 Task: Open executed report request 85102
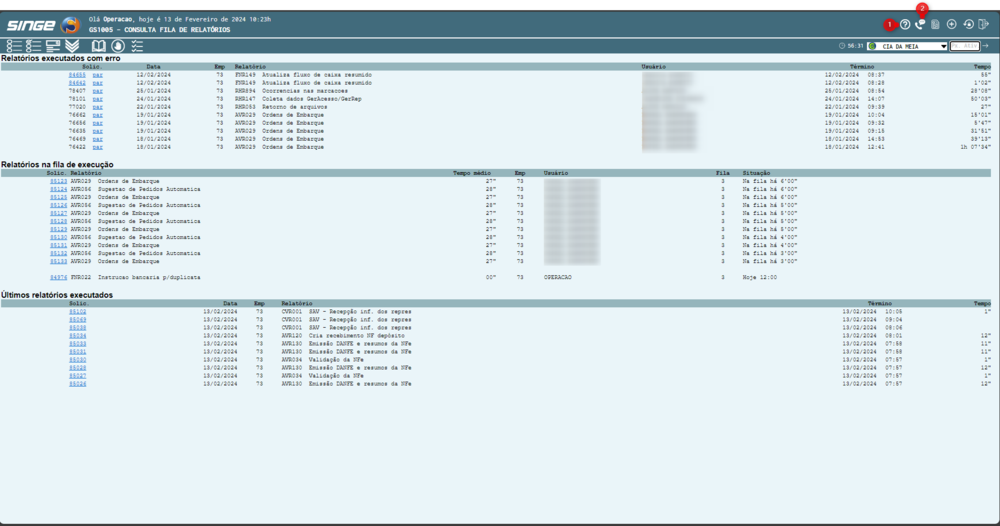[77, 311]
